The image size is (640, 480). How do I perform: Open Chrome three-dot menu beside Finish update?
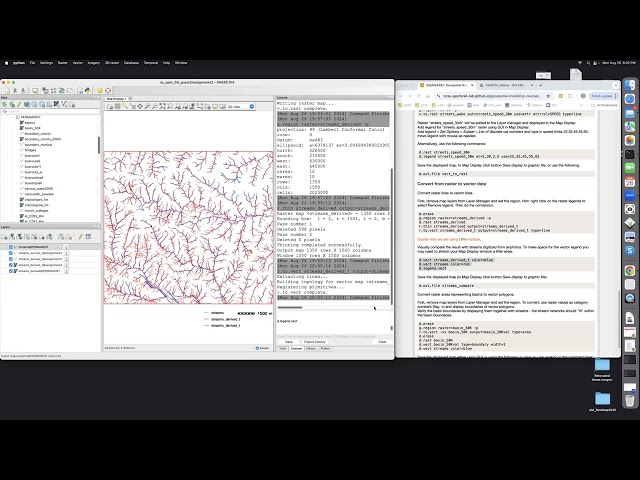[x=615, y=96]
